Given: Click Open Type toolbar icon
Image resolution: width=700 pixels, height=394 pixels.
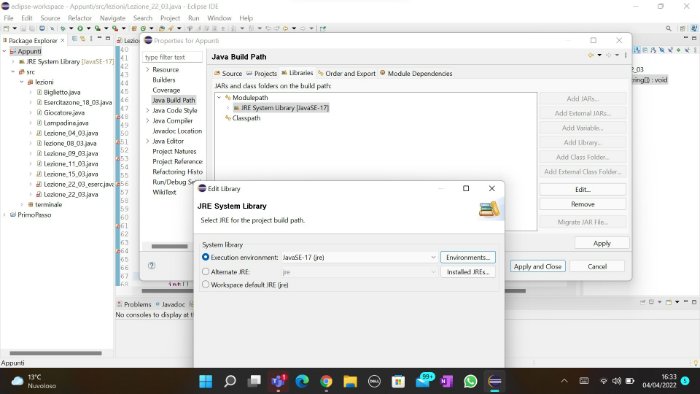Looking at the screenshot, I should pyautogui.click(x=162, y=28).
